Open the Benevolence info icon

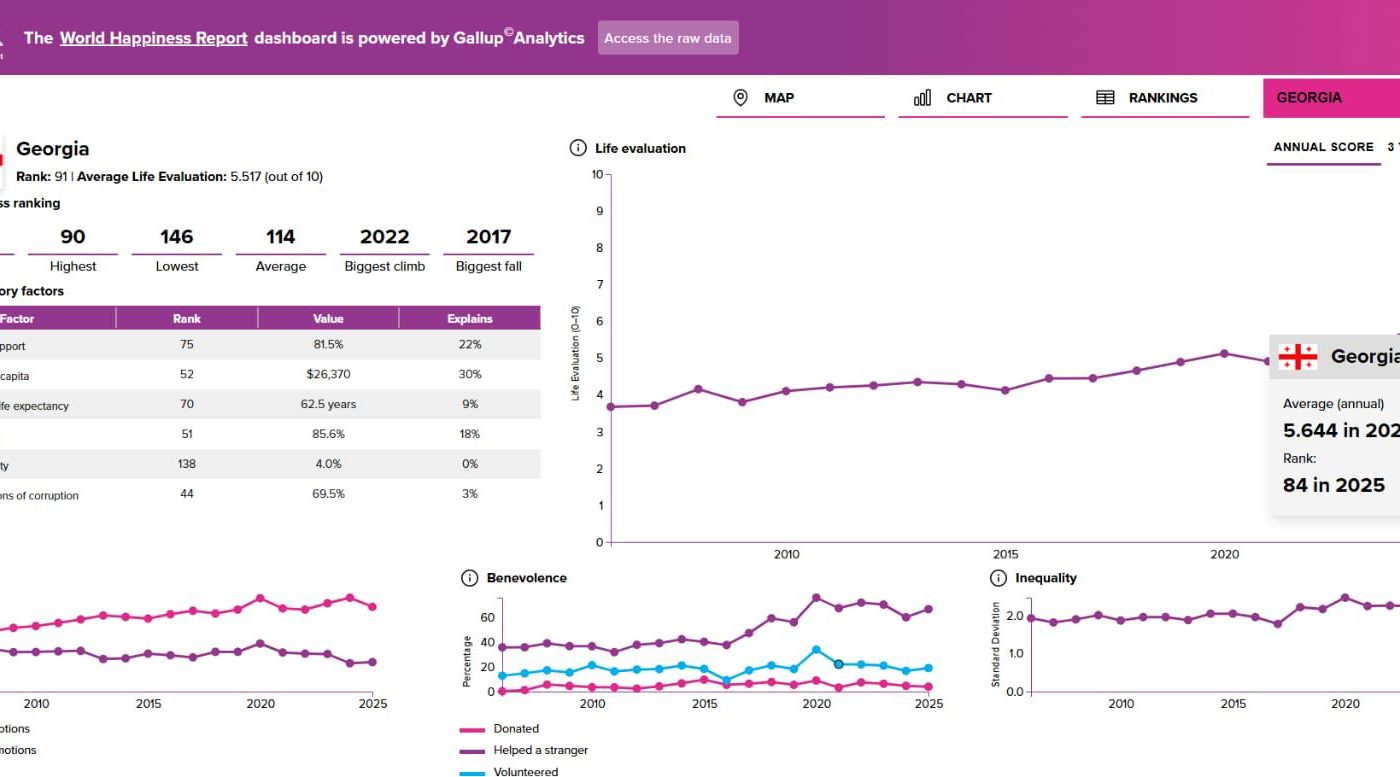pyautogui.click(x=469, y=578)
